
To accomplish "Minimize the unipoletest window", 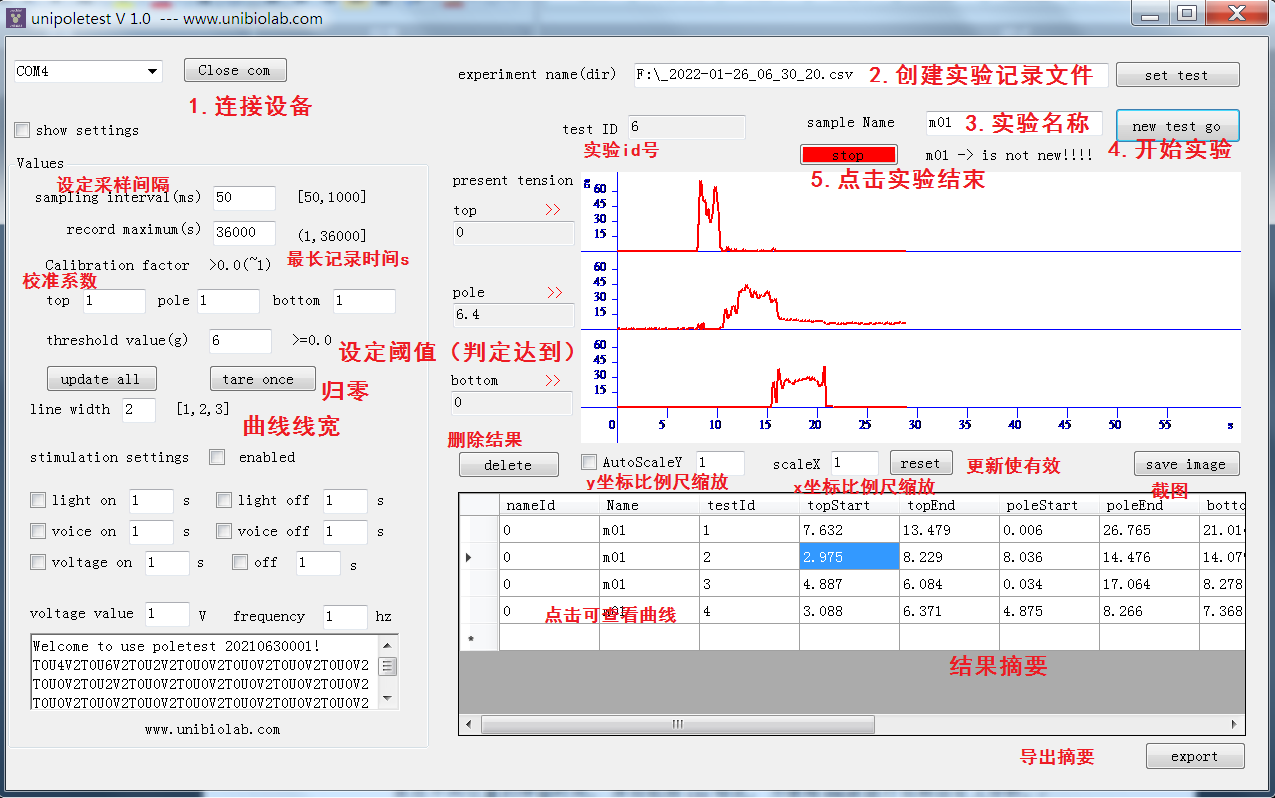I will pyautogui.click(x=1151, y=14).
